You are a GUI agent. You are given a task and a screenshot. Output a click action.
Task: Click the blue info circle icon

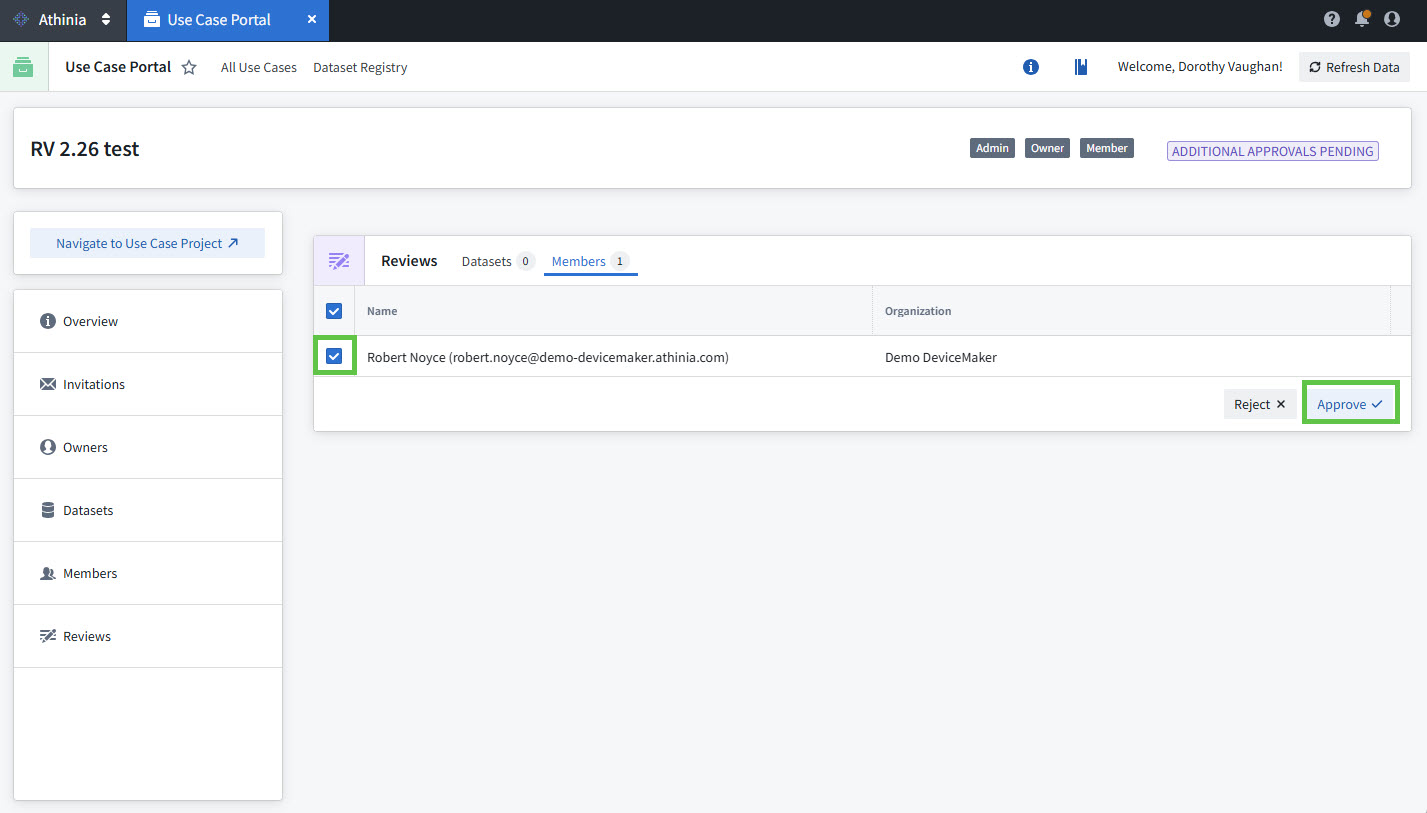click(1031, 67)
